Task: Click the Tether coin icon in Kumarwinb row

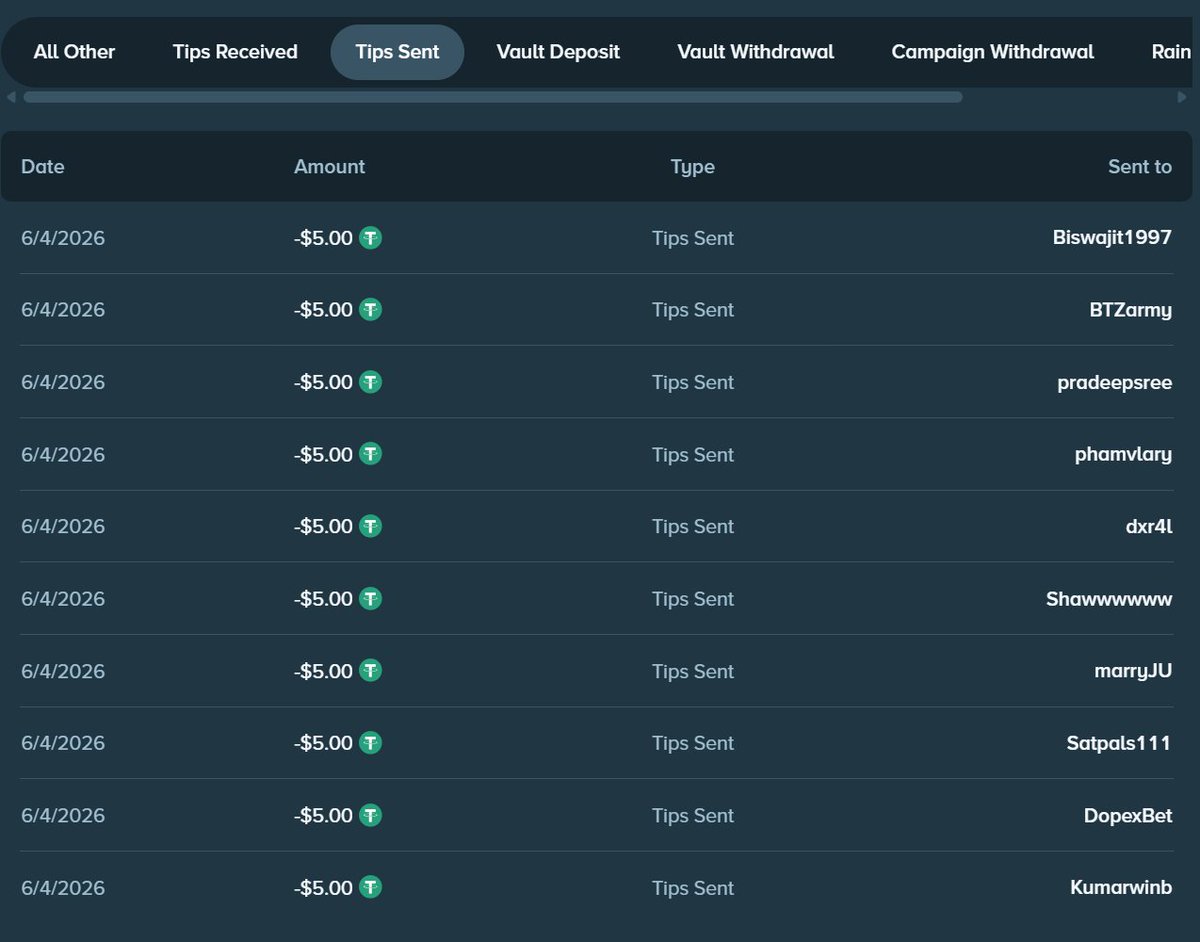Action: 371,887
